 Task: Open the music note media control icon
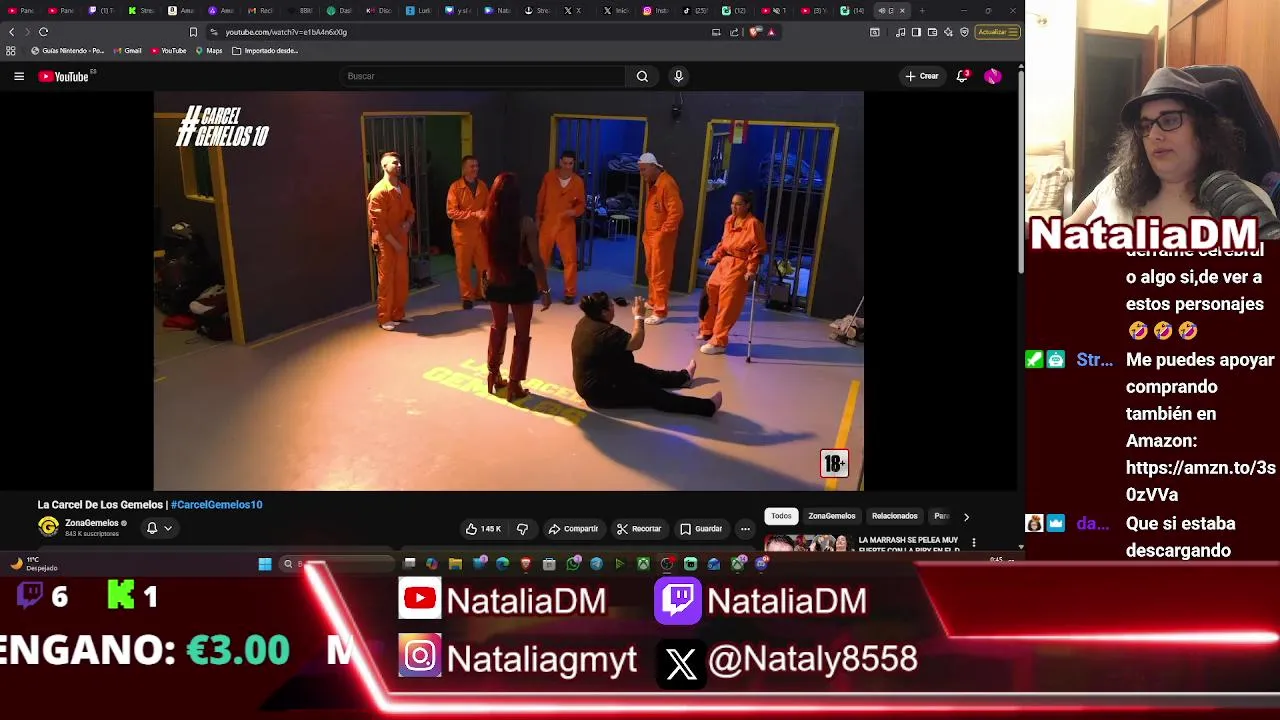coord(900,32)
